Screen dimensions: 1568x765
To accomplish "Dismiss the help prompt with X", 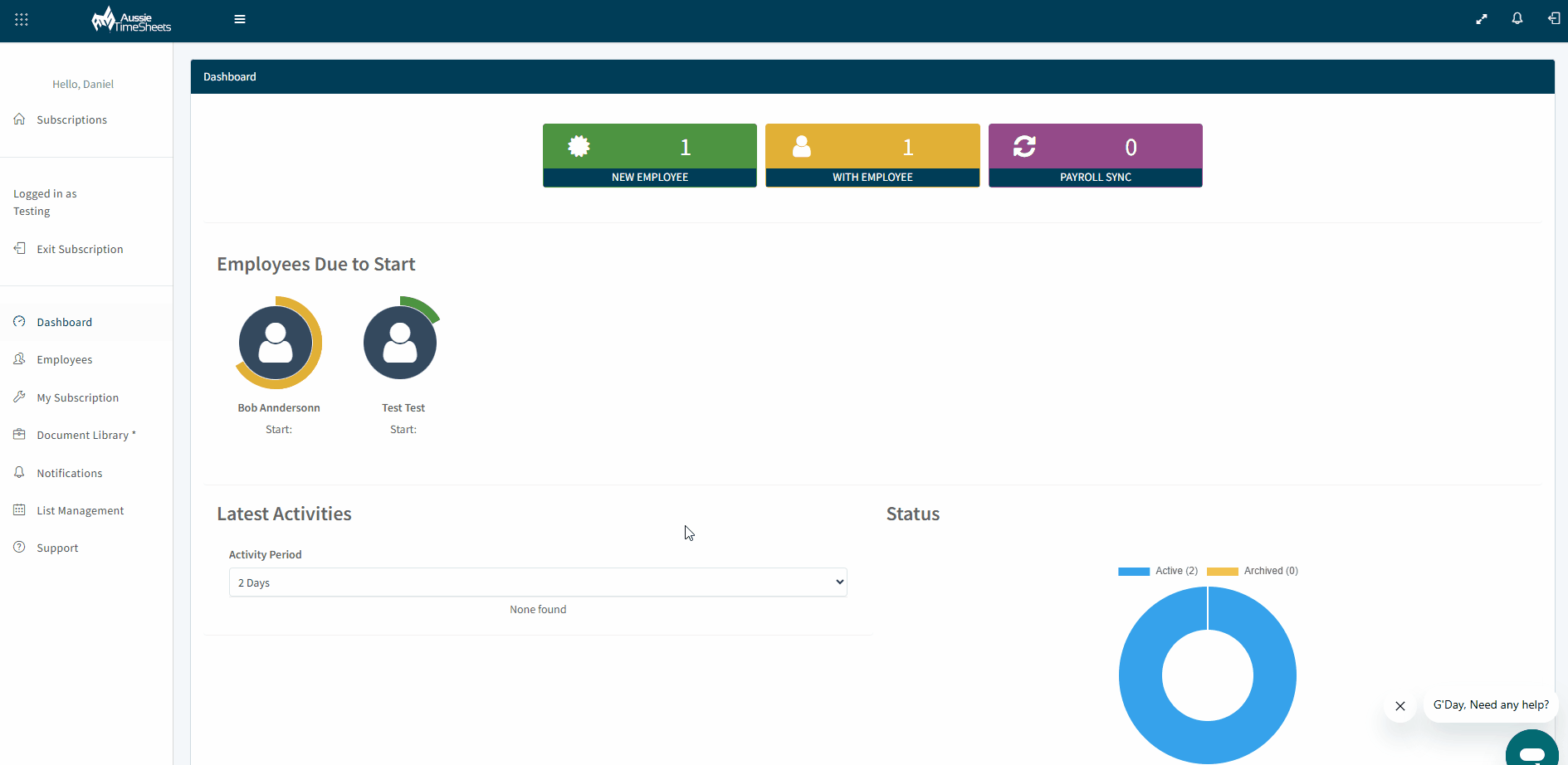I will point(1400,706).
